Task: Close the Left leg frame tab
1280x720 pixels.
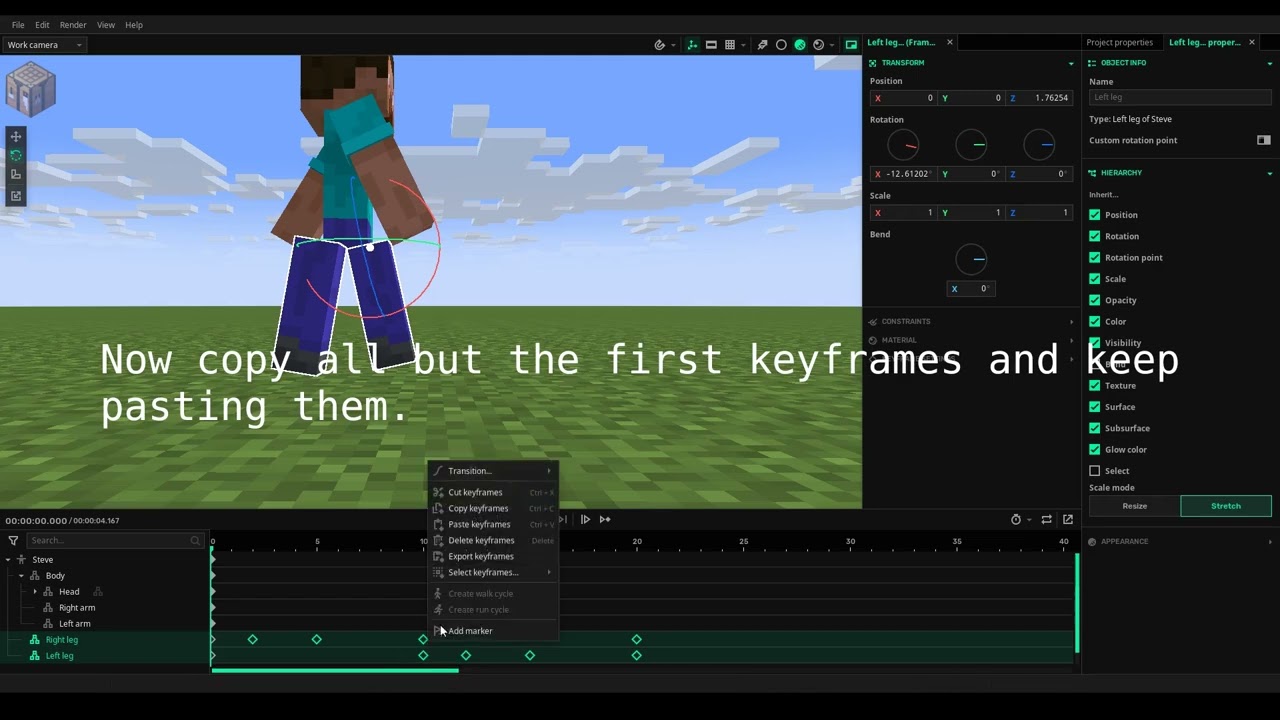Action: 950,42
